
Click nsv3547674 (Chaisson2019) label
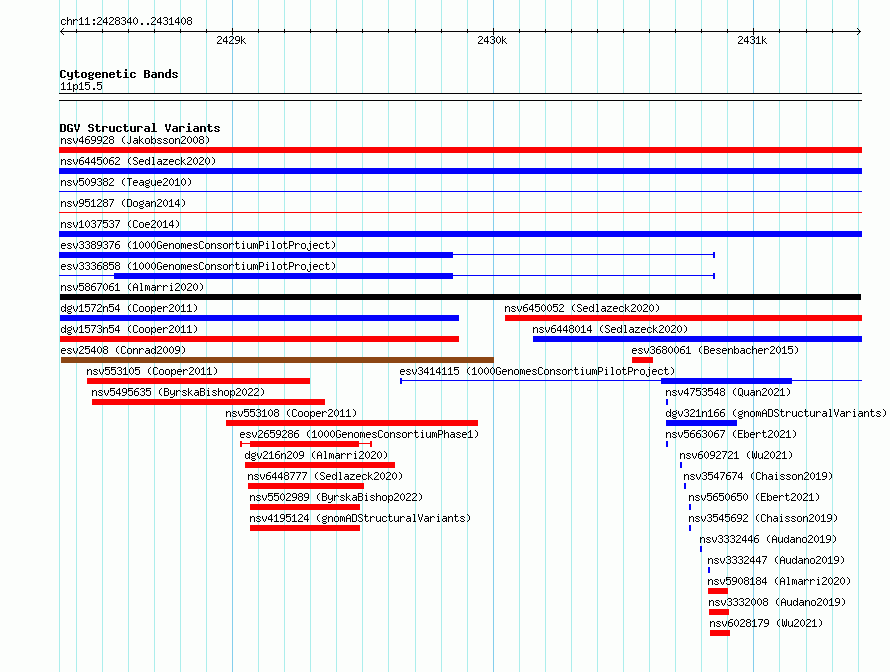758,476
